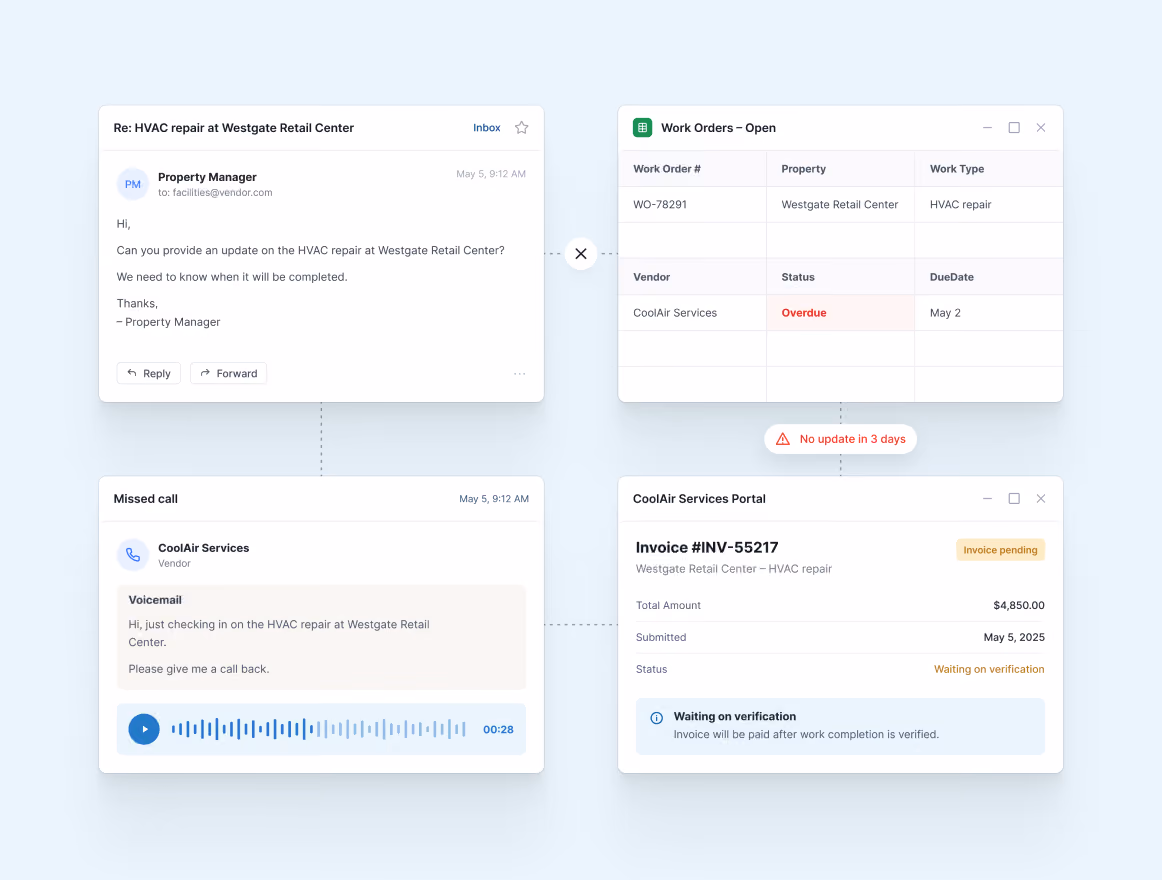Click the info icon in the verification notice

coord(657,718)
